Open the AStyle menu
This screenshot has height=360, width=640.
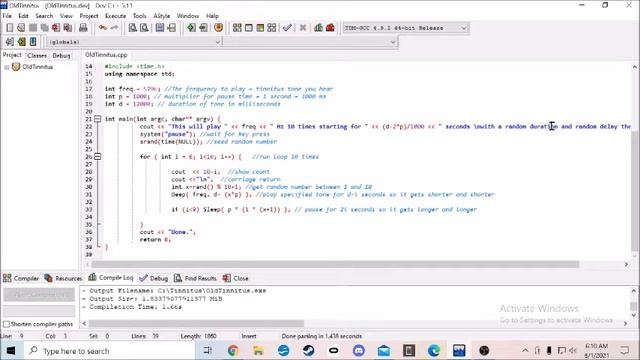tap(162, 16)
